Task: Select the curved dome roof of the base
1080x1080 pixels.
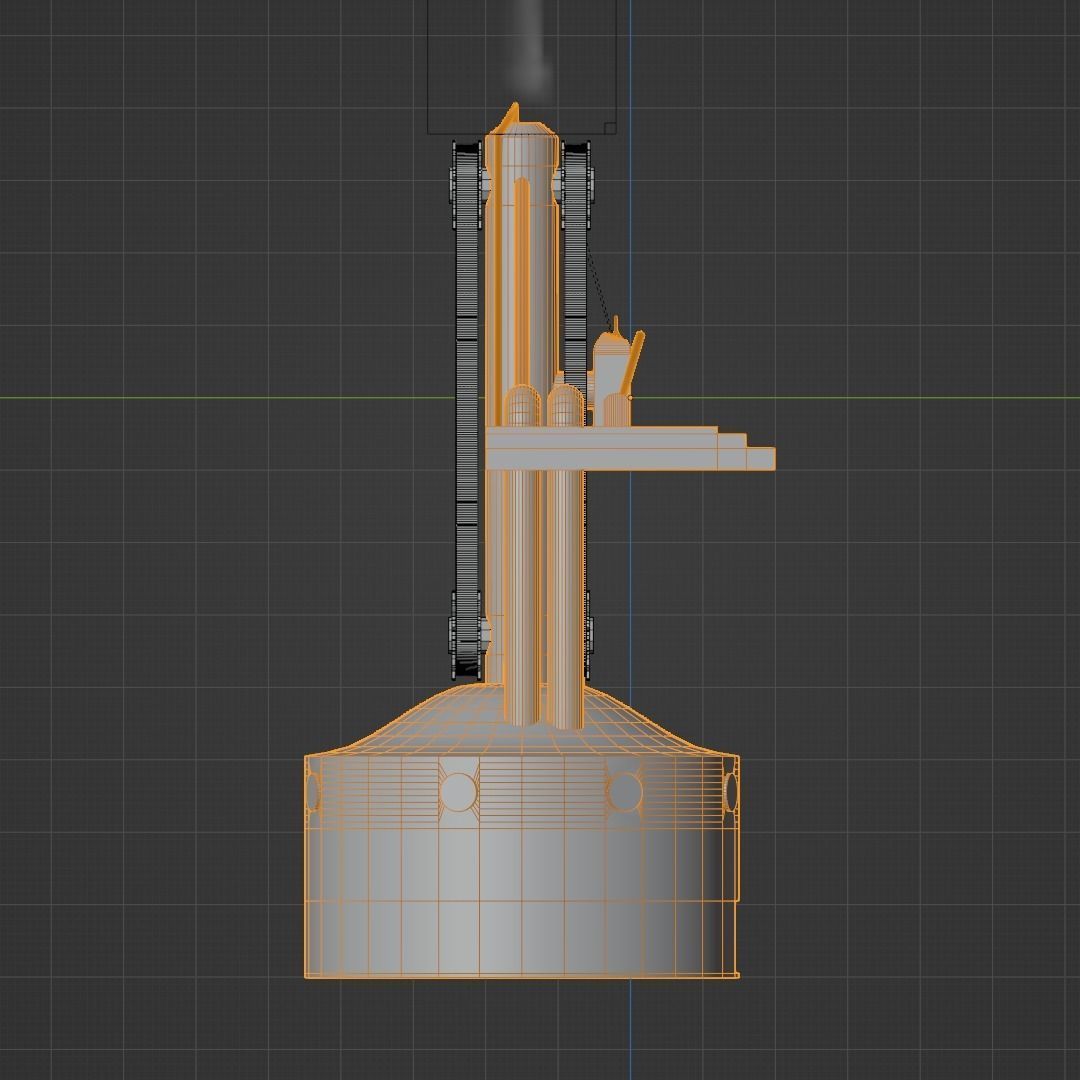Action: pos(521,720)
